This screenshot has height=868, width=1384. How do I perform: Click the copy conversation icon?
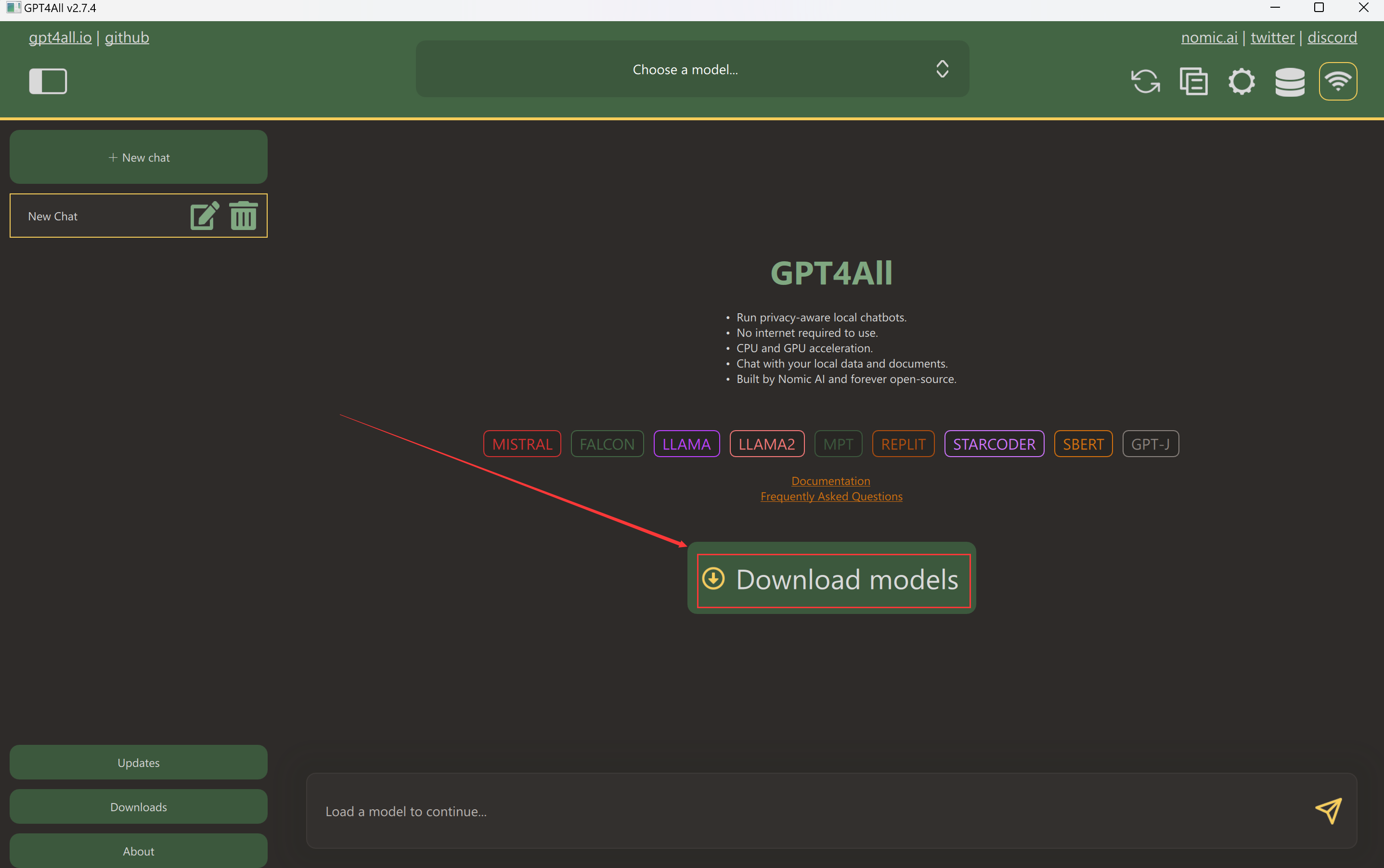[x=1193, y=81]
